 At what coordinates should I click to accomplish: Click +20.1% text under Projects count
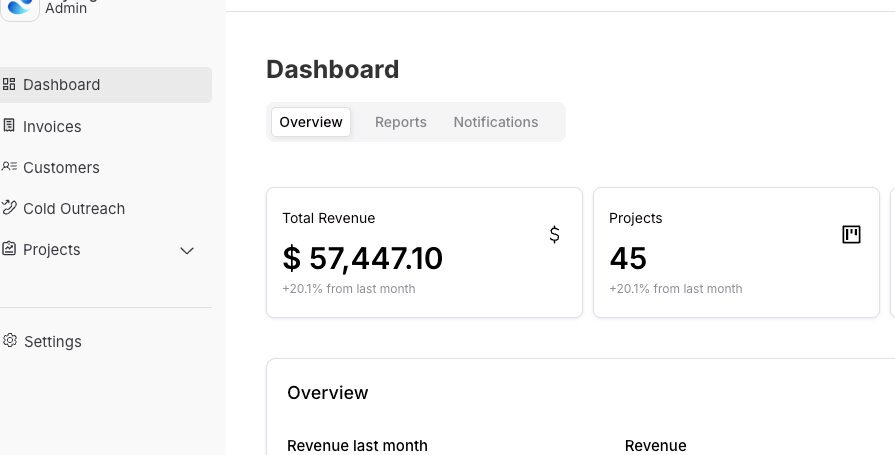click(676, 288)
